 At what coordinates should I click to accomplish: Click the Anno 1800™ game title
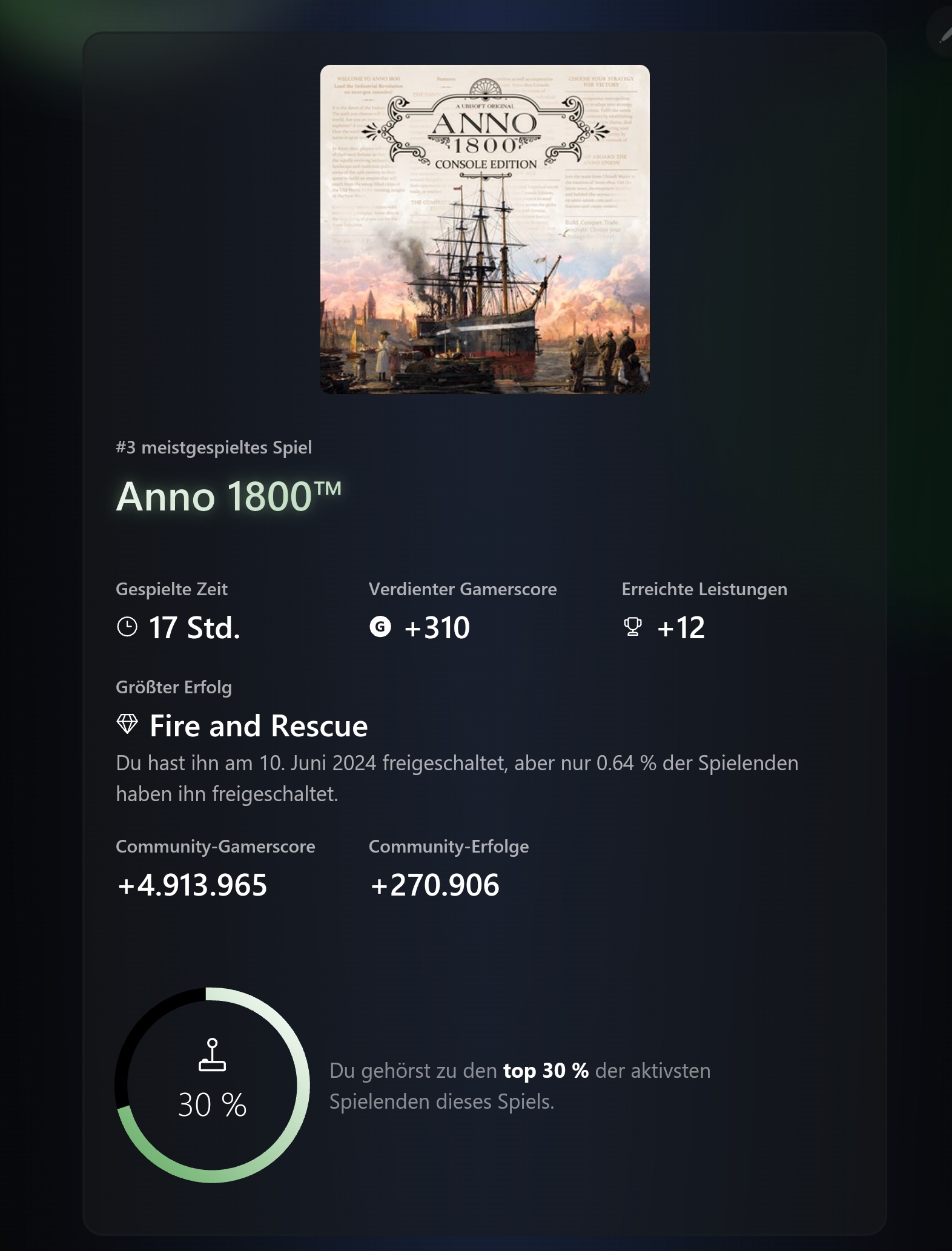tap(229, 497)
